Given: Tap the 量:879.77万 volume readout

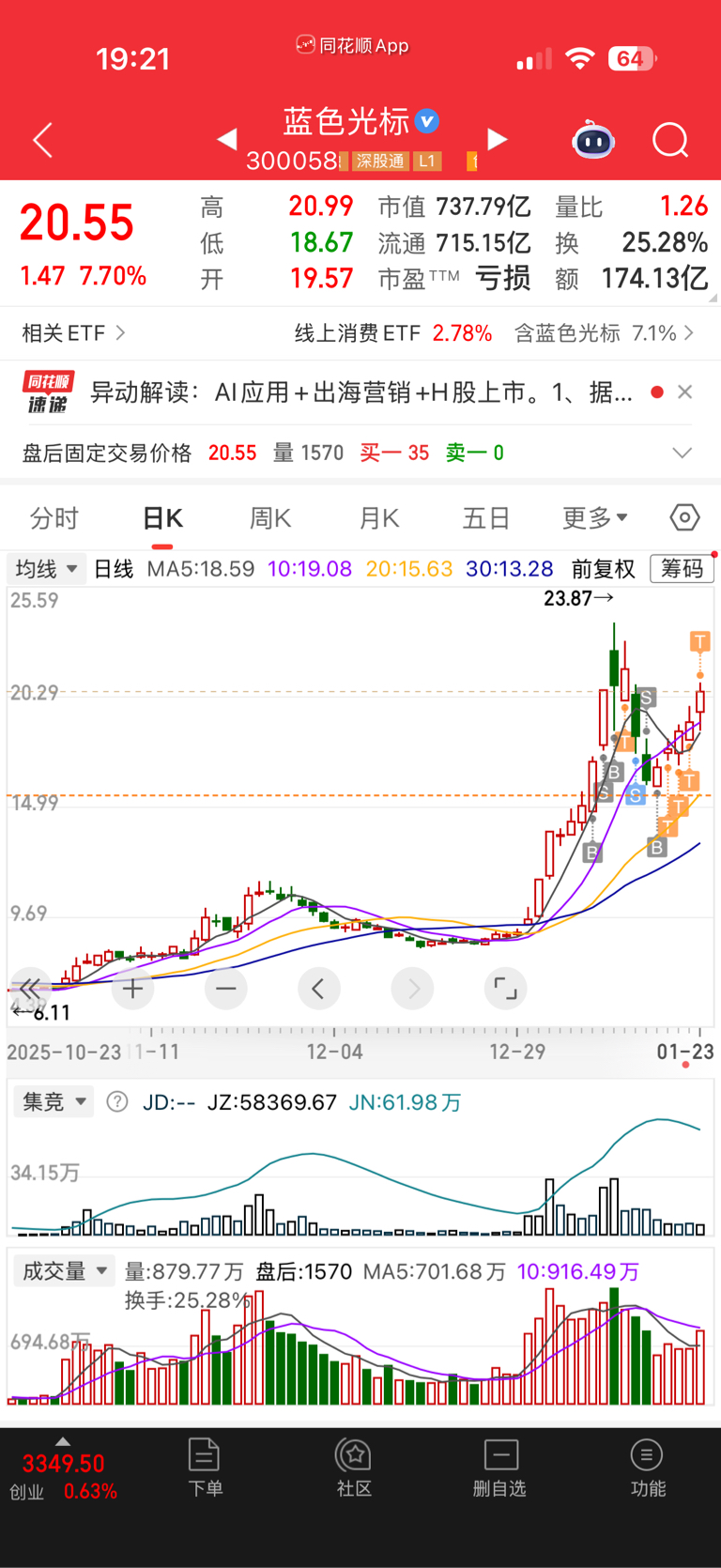Looking at the screenshot, I should pos(184,1271).
